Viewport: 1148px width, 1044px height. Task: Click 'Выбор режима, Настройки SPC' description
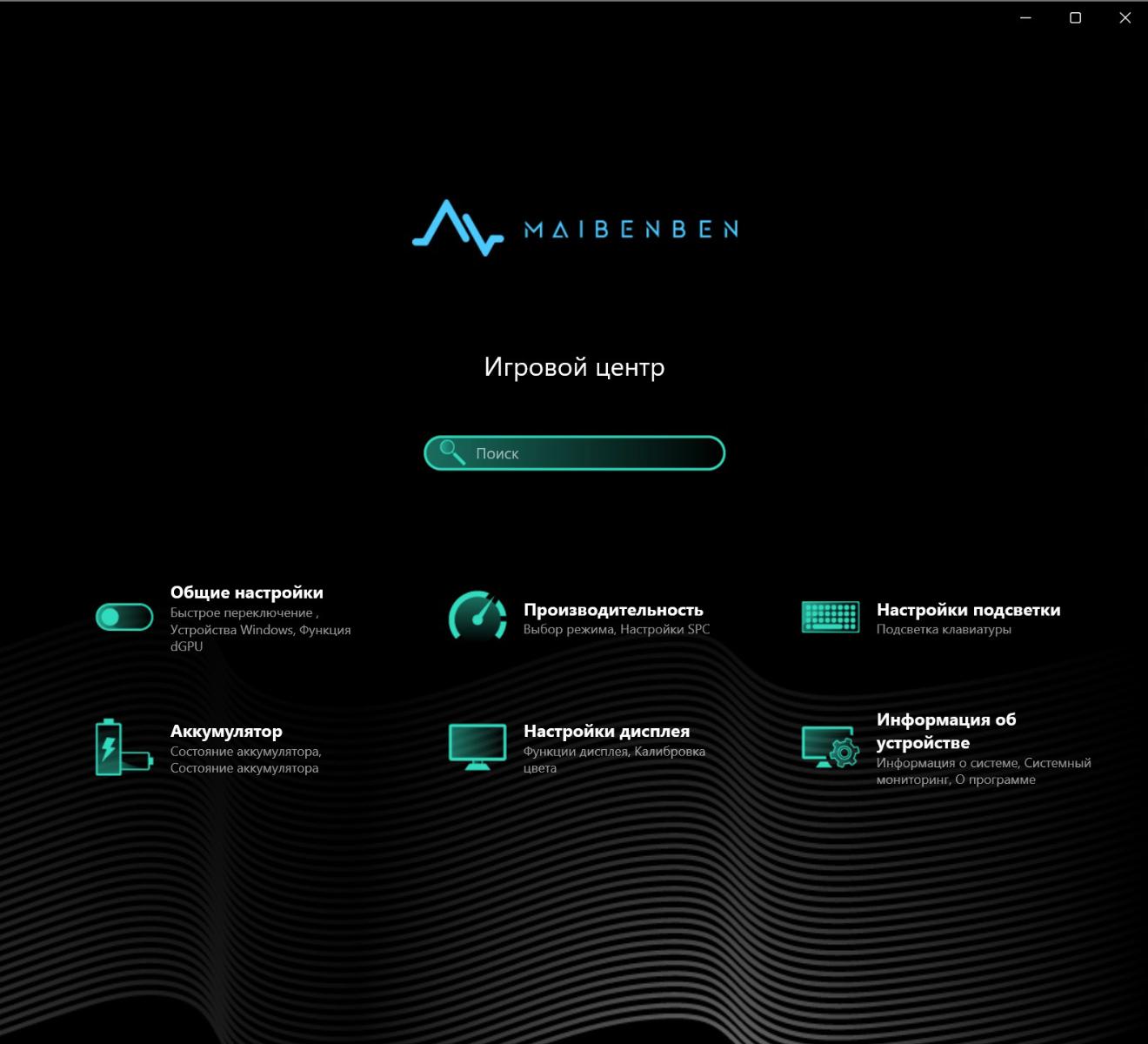(617, 629)
